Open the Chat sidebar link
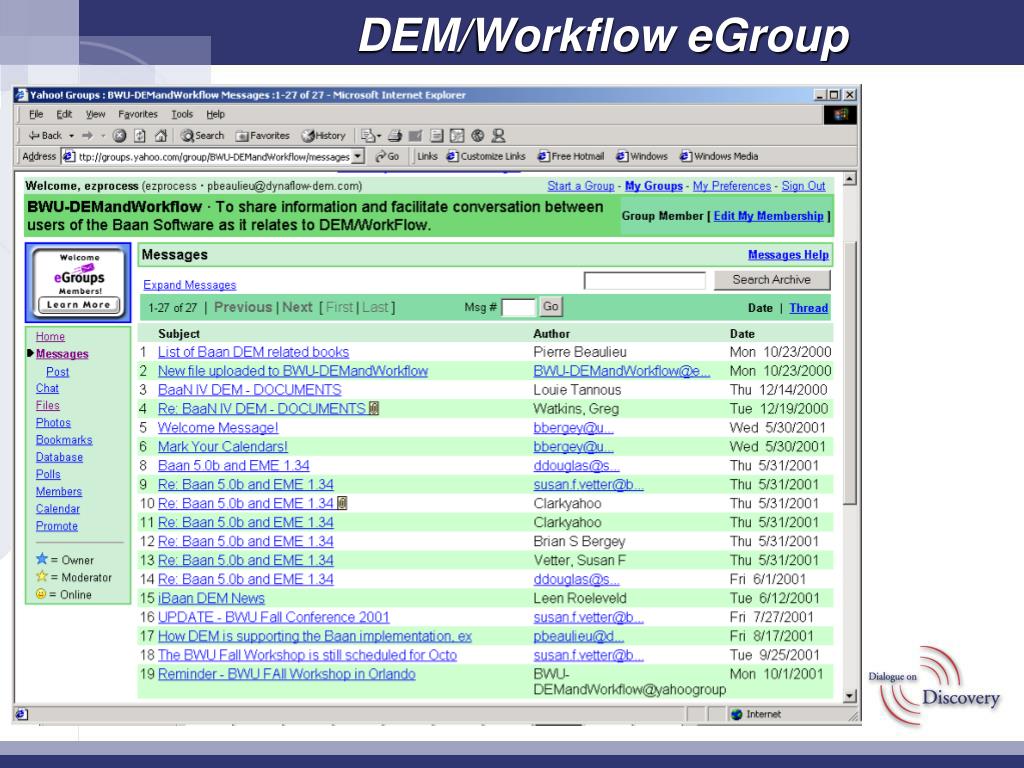This screenshot has width=1024, height=768. [x=47, y=389]
